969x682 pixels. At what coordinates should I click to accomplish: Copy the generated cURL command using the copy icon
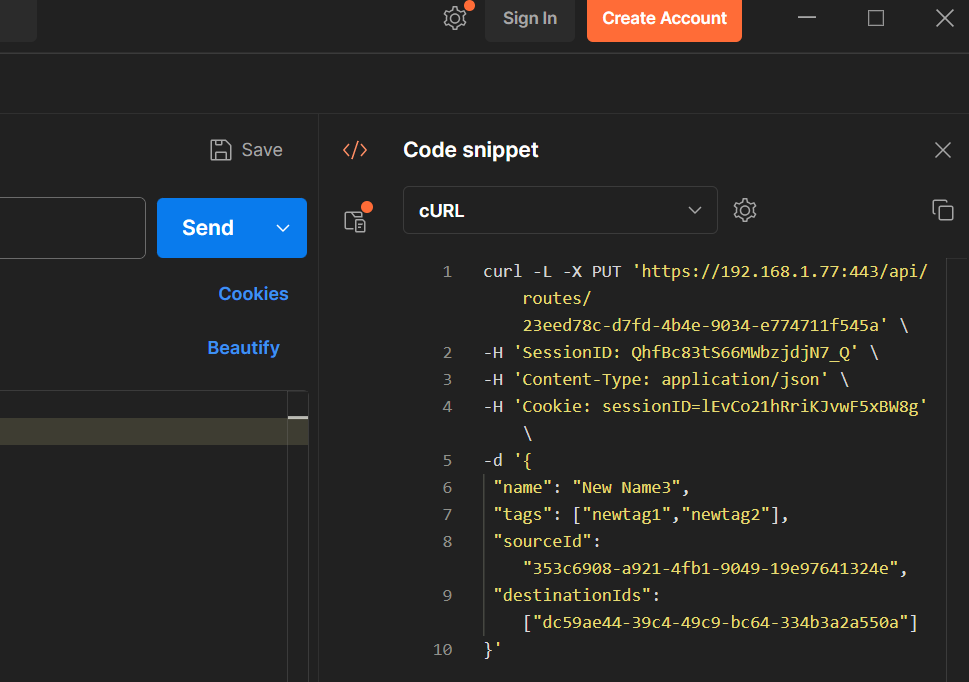point(942,210)
